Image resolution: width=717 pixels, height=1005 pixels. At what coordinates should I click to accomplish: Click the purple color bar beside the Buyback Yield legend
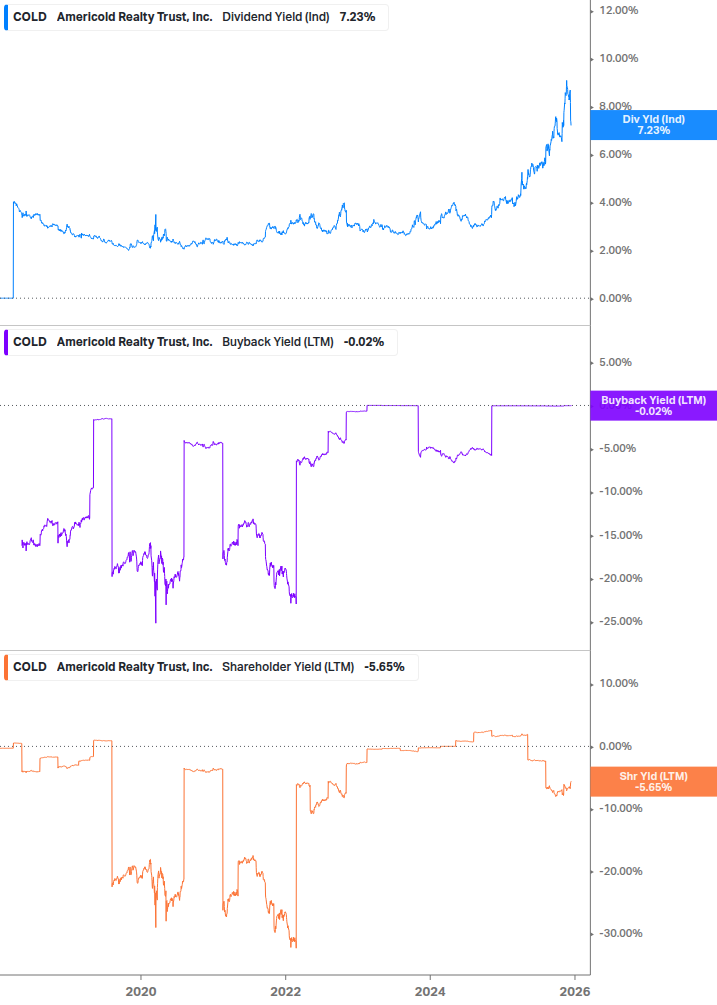tap(6, 342)
